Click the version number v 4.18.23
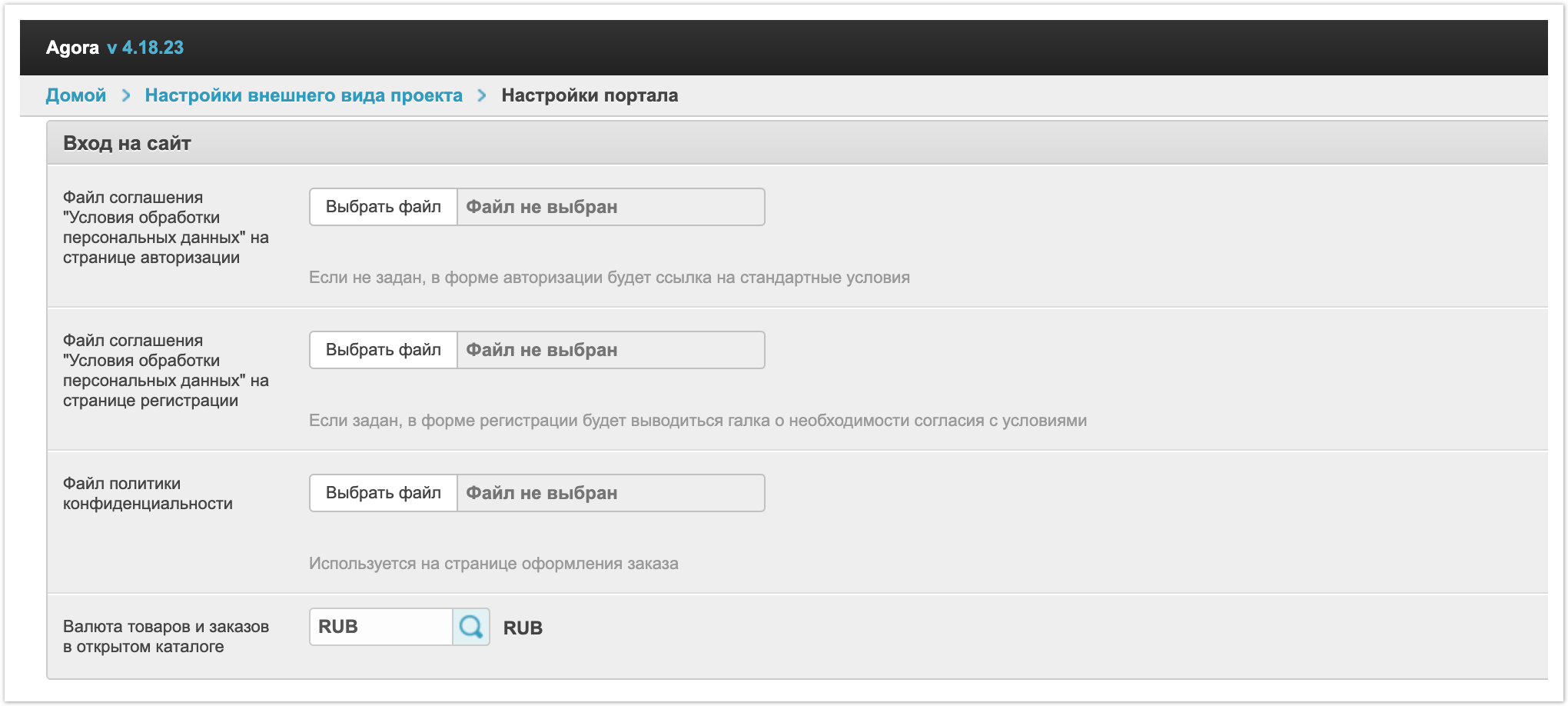Screen dimensions: 1568x706 [145, 48]
